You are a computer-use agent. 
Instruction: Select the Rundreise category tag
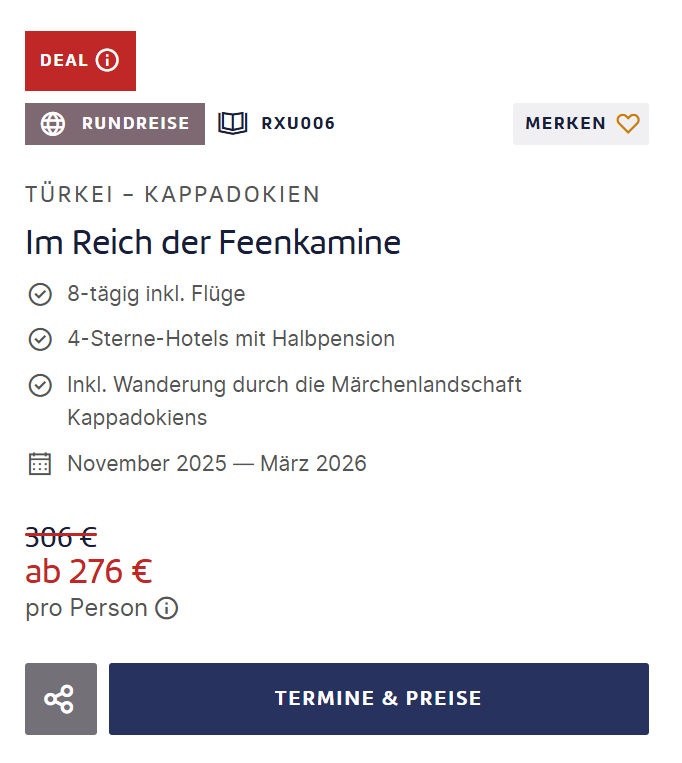click(x=135, y=124)
